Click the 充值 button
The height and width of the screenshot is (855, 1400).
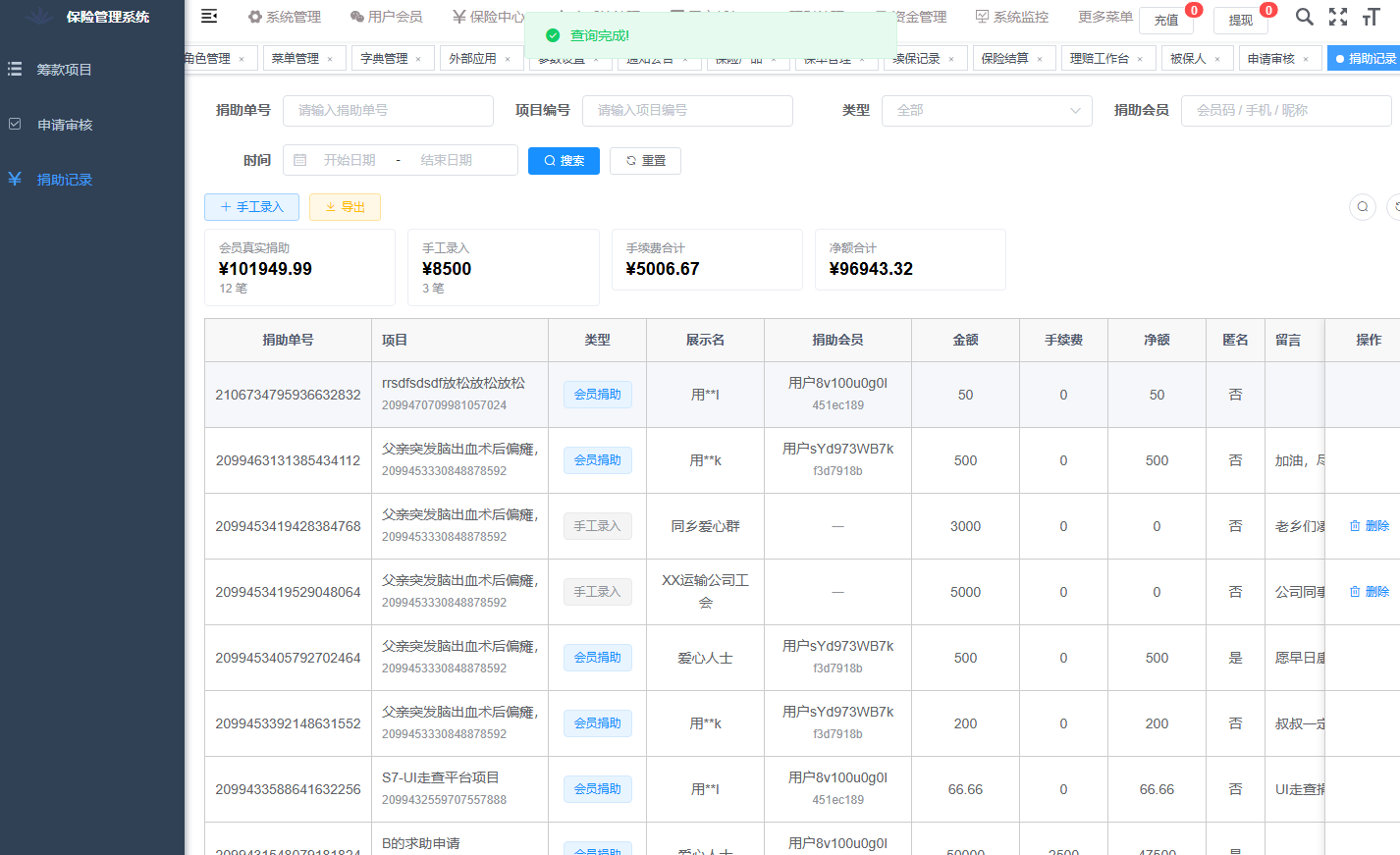[1166, 20]
